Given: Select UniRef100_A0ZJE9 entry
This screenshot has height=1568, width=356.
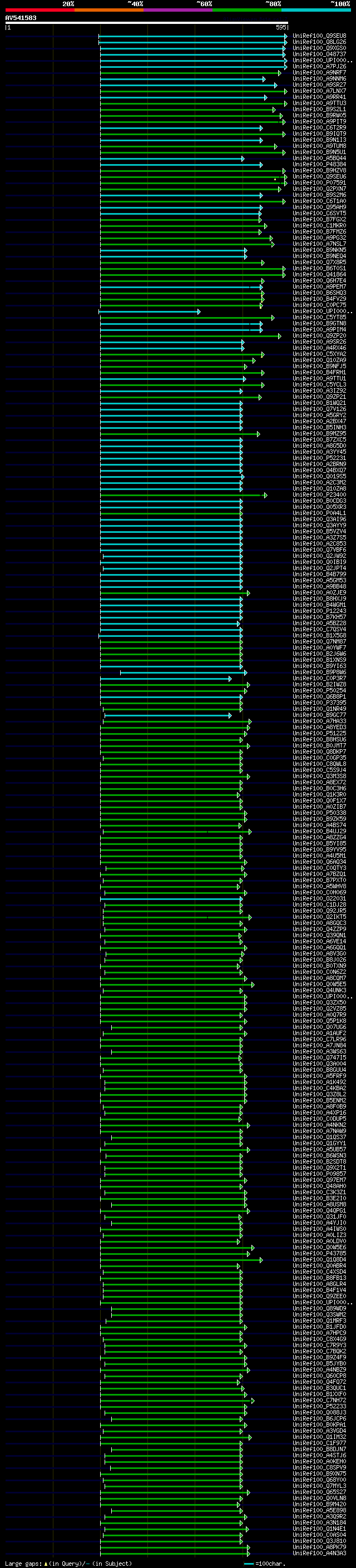Looking at the screenshot, I should (319, 593).
